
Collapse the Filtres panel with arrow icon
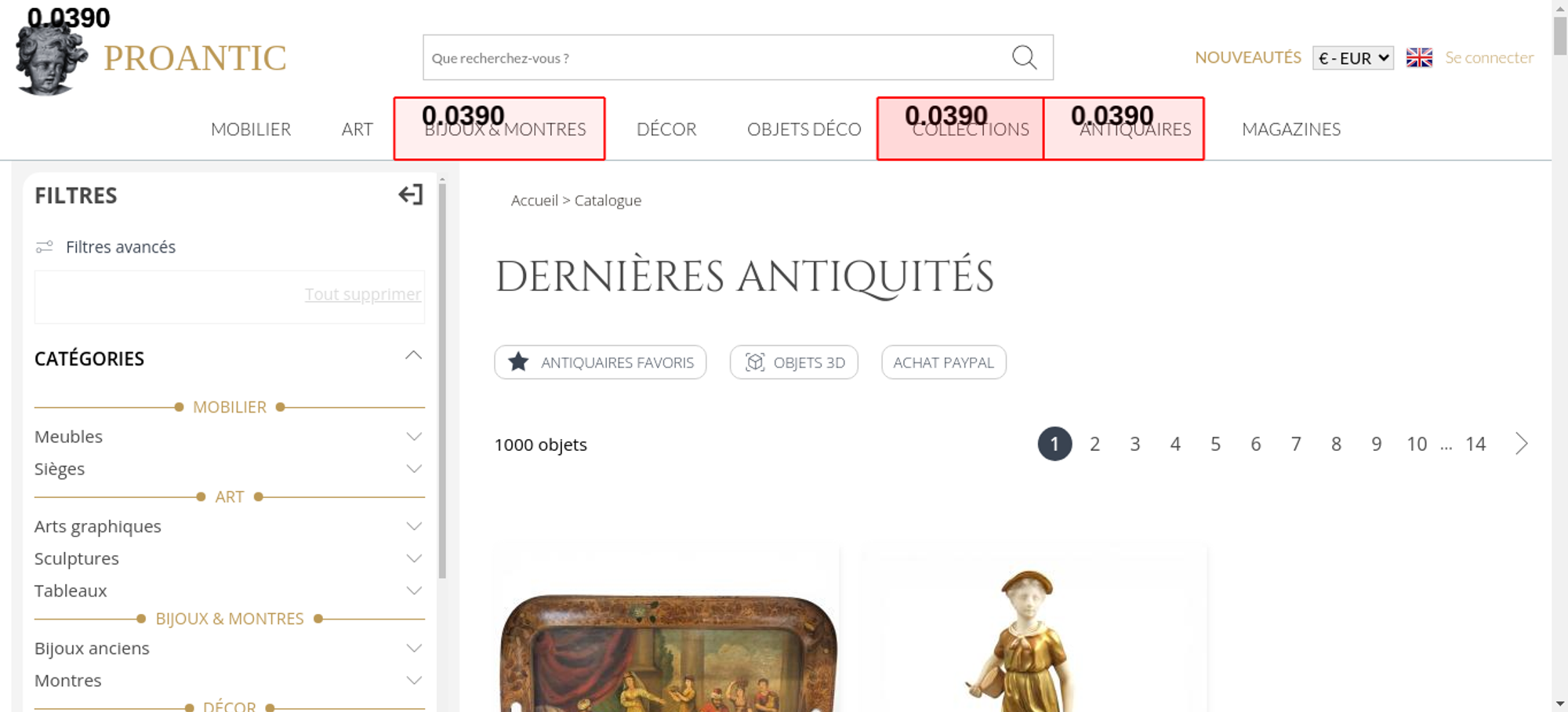coord(410,195)
